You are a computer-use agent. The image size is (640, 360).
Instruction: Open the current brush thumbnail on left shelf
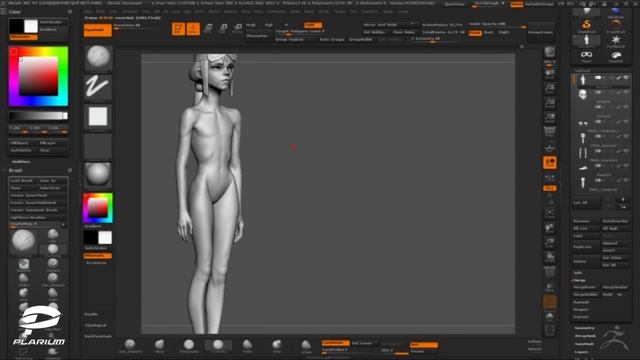pyautogui.click(x=98, y=58)
